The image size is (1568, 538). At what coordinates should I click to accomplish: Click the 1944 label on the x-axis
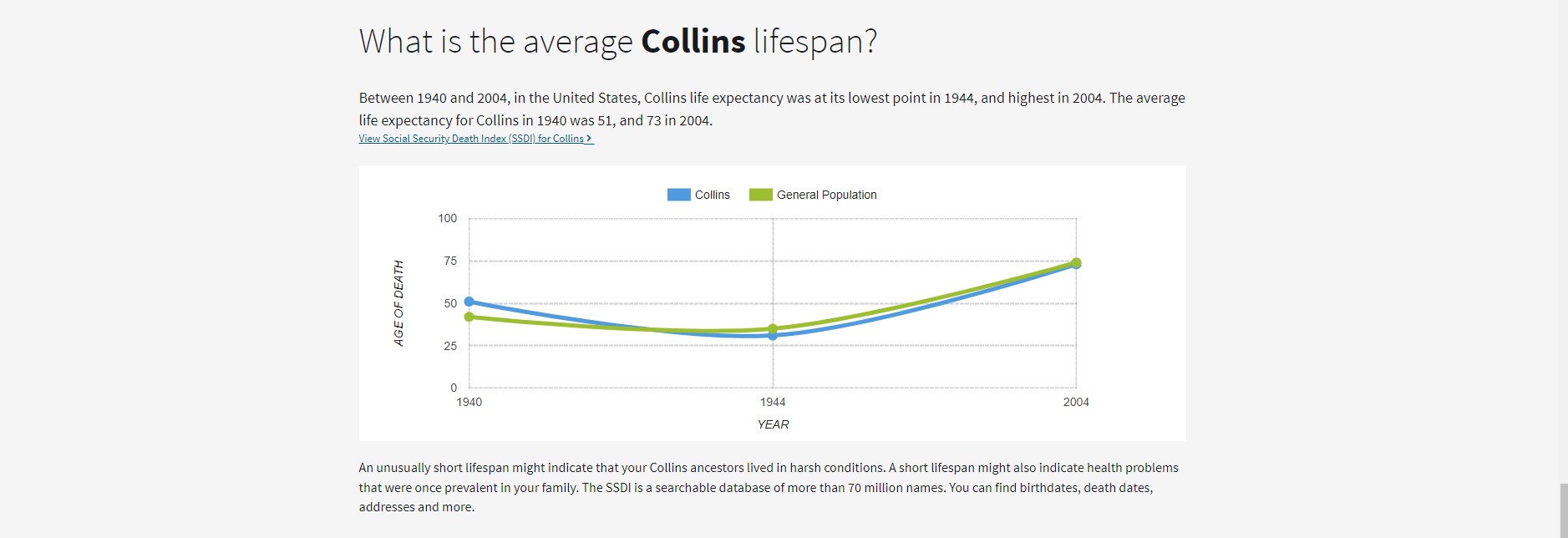click(772, 401)
